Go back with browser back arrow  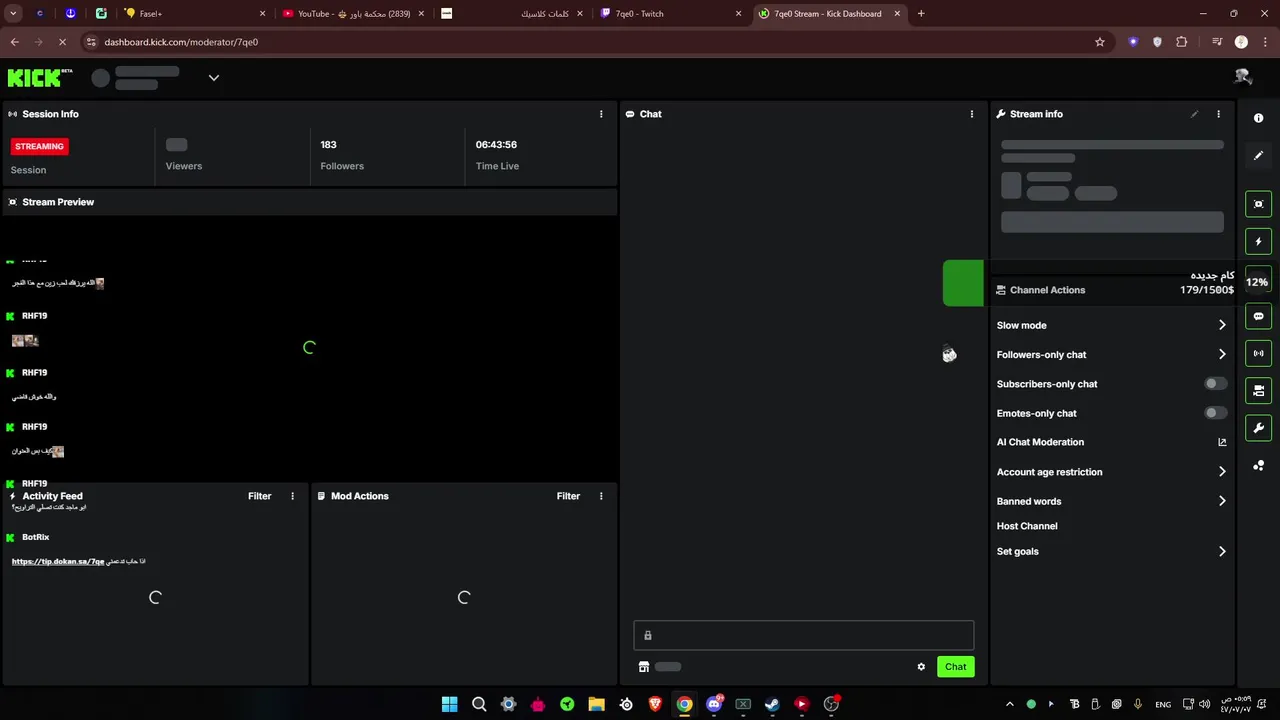pyautogui.click(x=14, y=42)
